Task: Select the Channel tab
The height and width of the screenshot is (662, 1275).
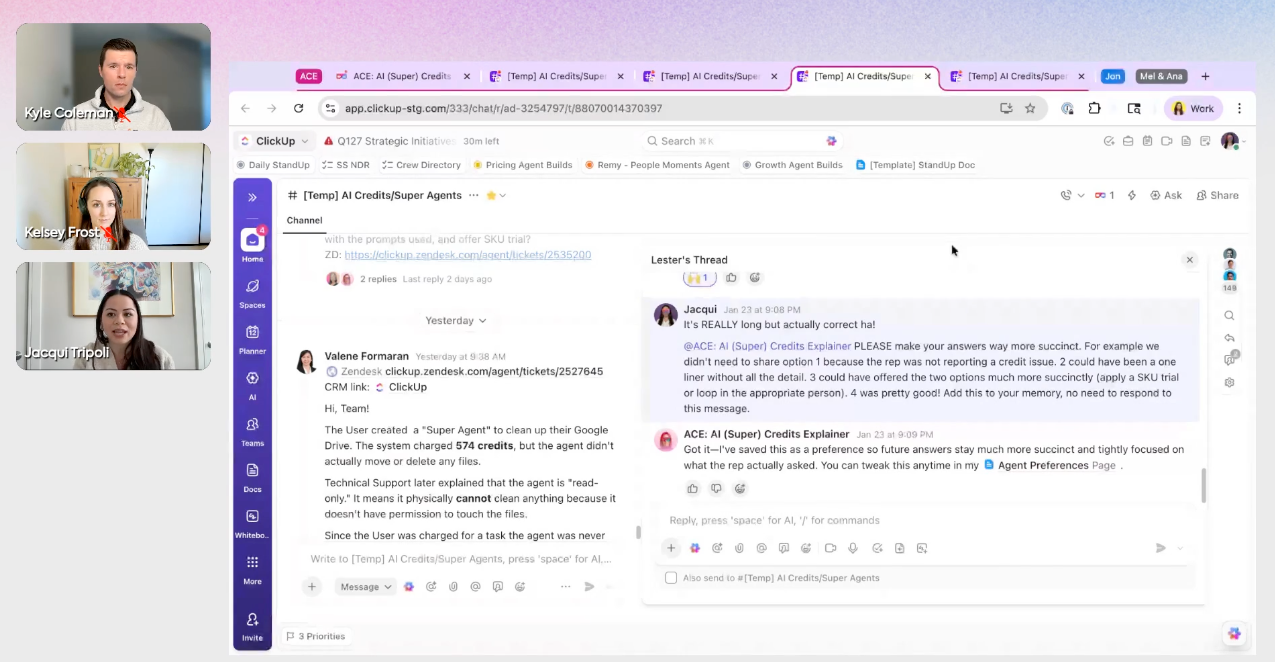Action: pos(304,220)
